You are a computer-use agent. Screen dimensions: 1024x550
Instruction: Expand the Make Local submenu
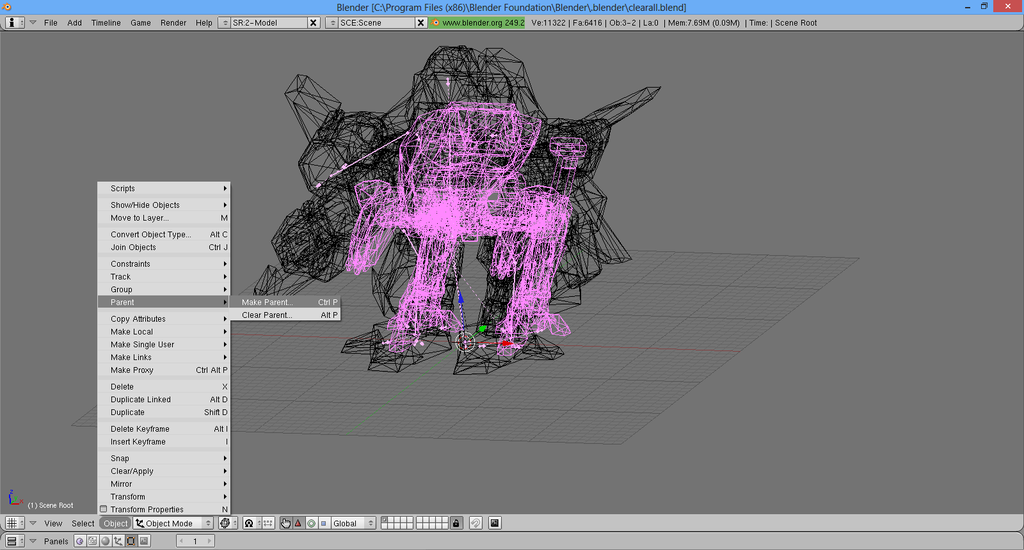click(163, 331)
